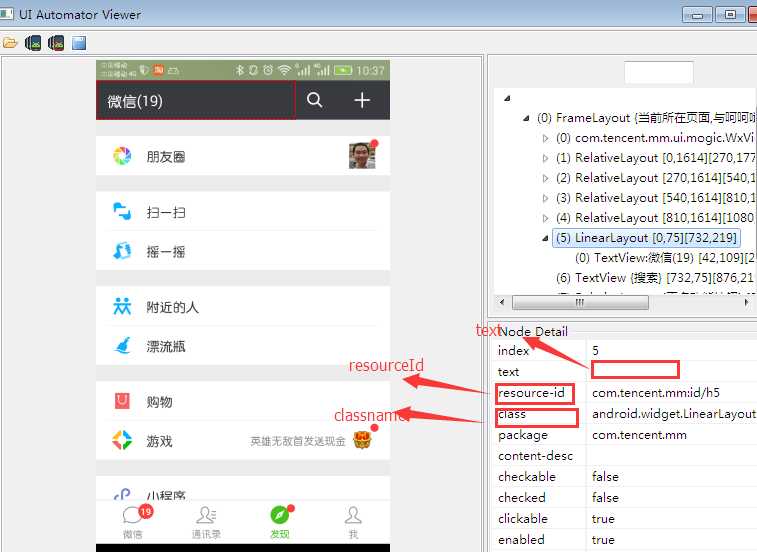Tap the 小程序 mini program icon
Viewport: 757px width, 552px height.
[x=122, y=495]
